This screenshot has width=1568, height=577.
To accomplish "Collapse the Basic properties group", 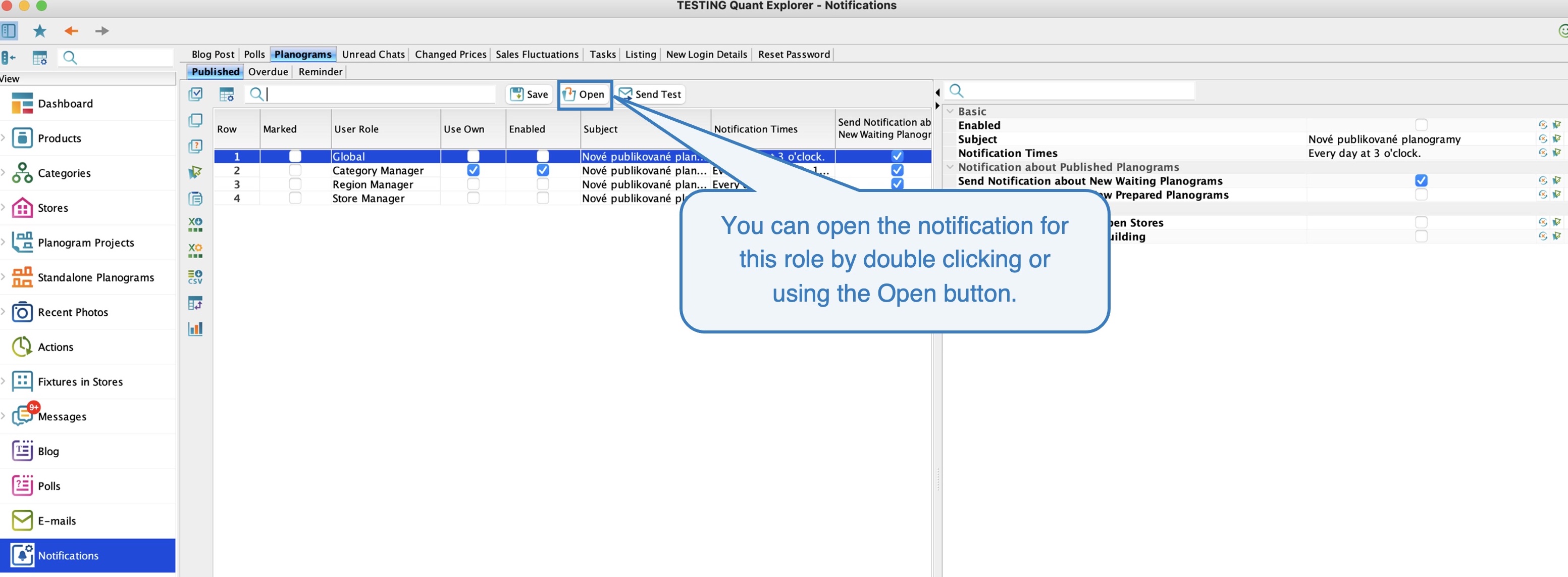I will tap(950, 112).
